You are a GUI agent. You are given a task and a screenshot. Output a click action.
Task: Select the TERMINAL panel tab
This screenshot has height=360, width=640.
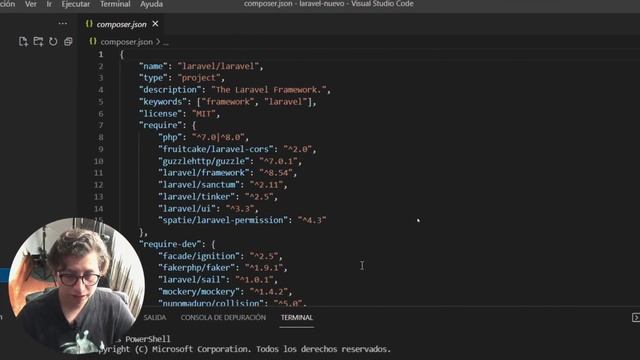297,318
